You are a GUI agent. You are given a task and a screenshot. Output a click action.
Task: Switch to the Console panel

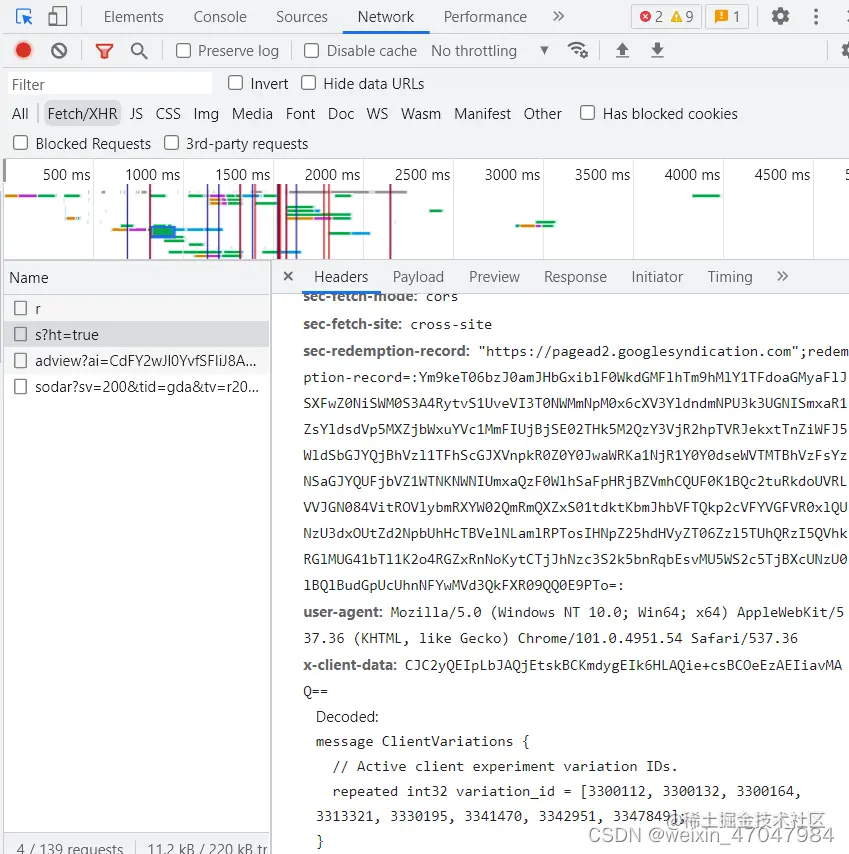[220, 17]
